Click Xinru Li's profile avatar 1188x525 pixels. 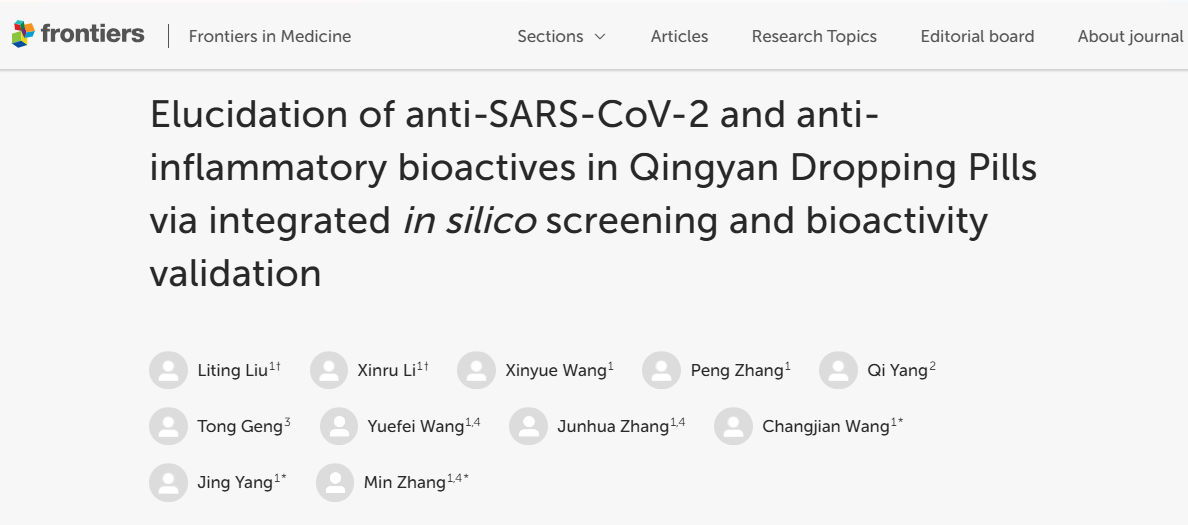tap(329, 370)
